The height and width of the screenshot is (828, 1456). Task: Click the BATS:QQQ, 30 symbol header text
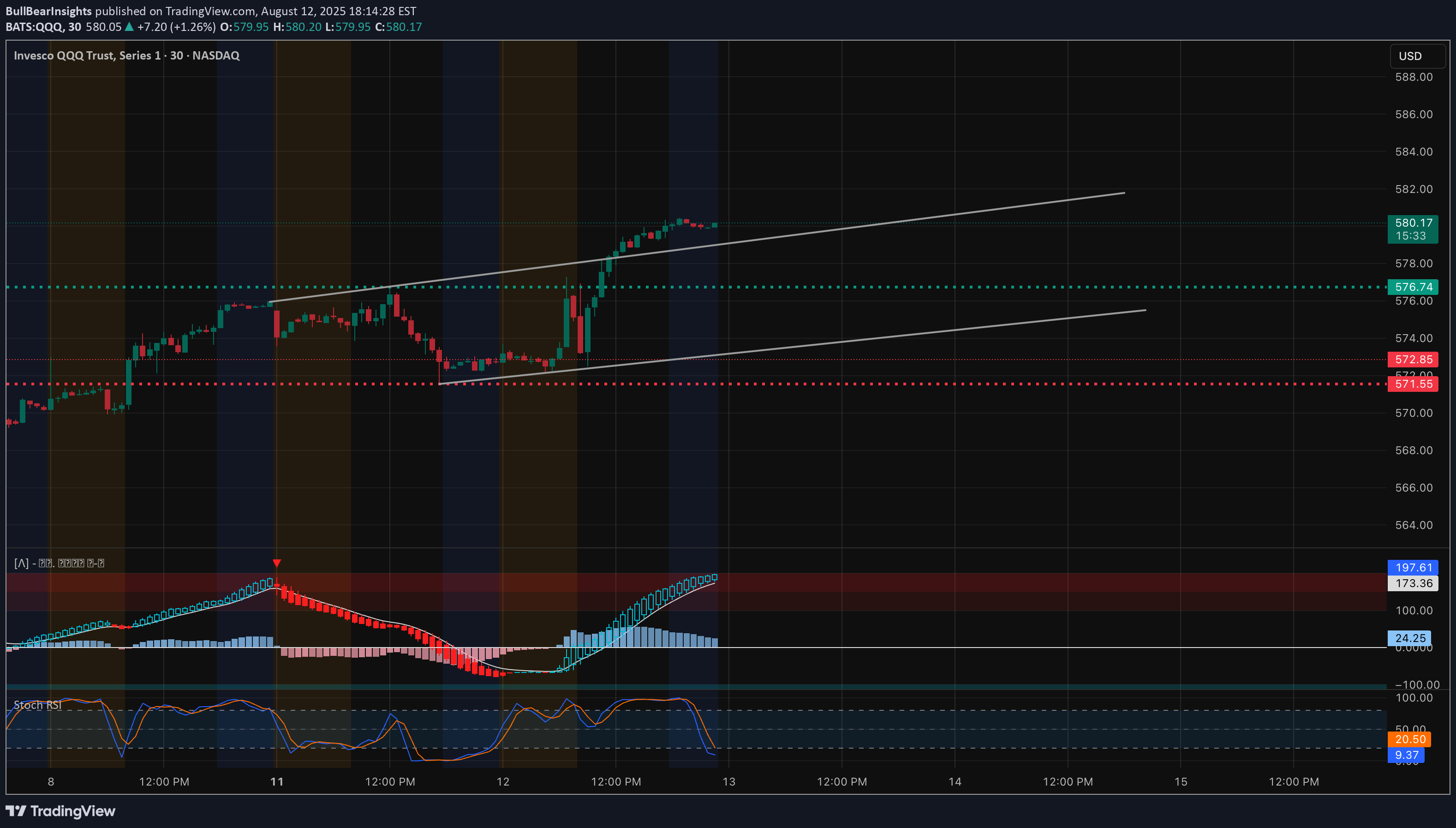(x=43, y=27)
